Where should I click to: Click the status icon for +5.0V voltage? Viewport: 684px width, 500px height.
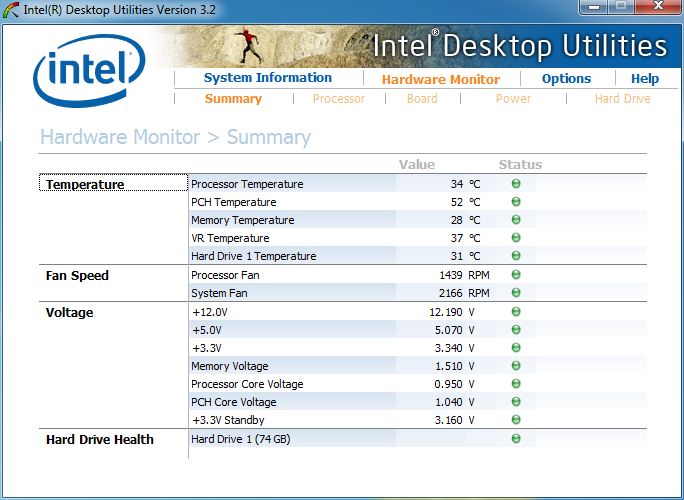tap(516, 329)
